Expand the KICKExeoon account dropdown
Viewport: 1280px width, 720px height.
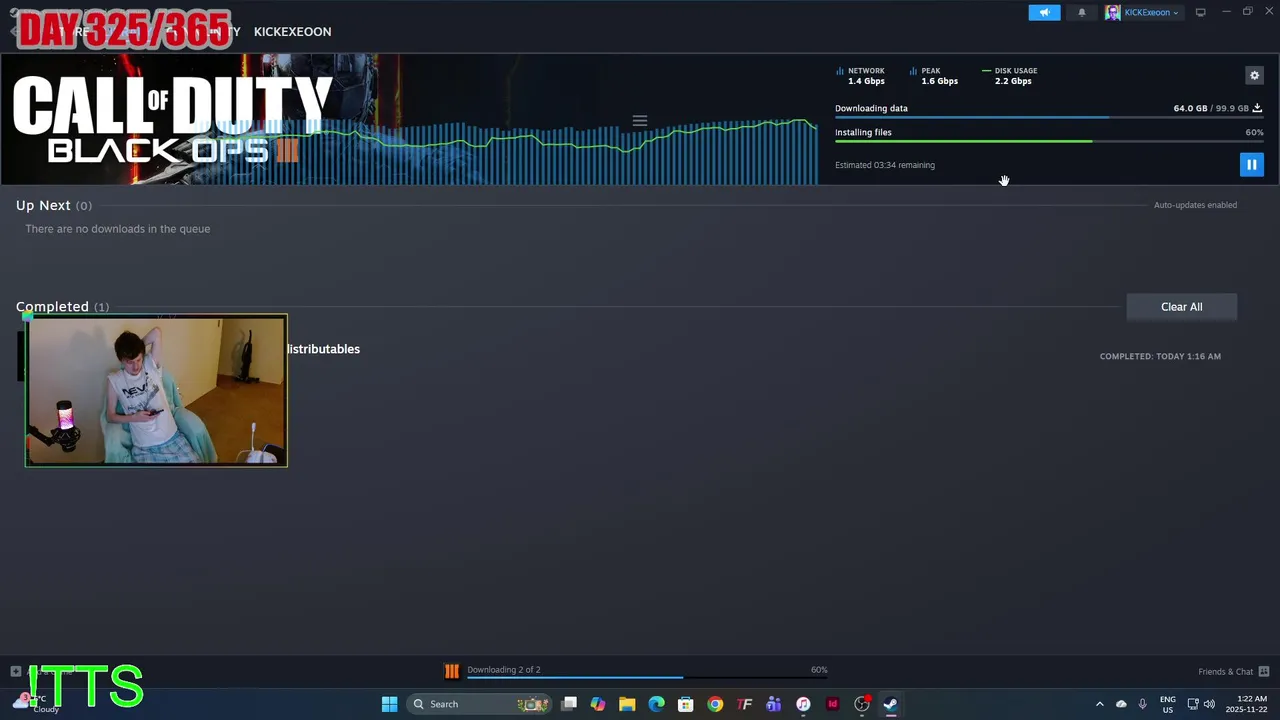1150,12
